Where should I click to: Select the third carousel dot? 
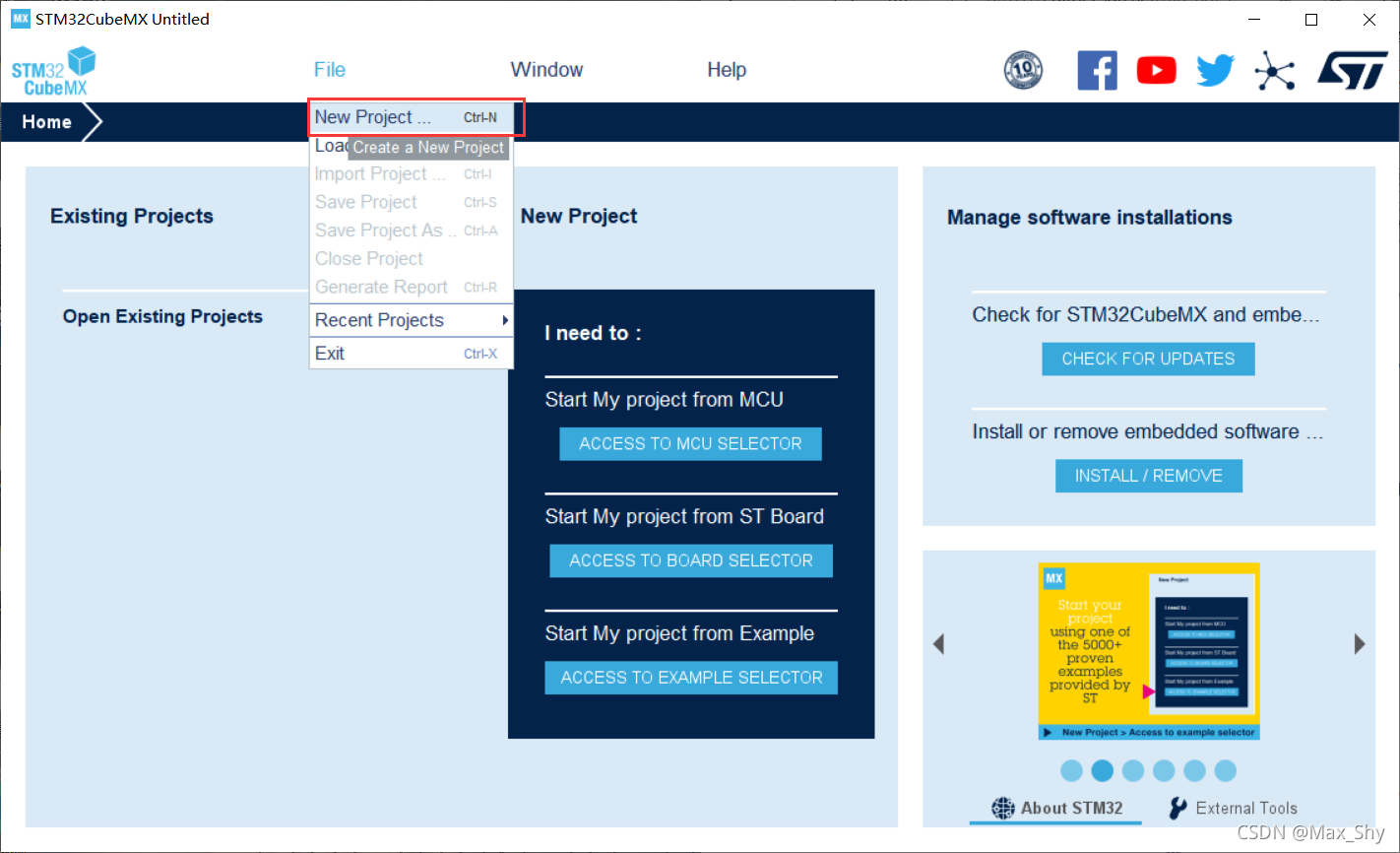(1133, 771)
